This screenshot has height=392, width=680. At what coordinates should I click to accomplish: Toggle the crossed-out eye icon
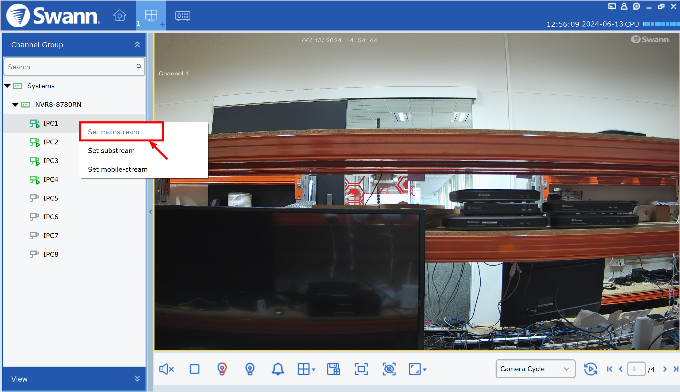point(389,369)
